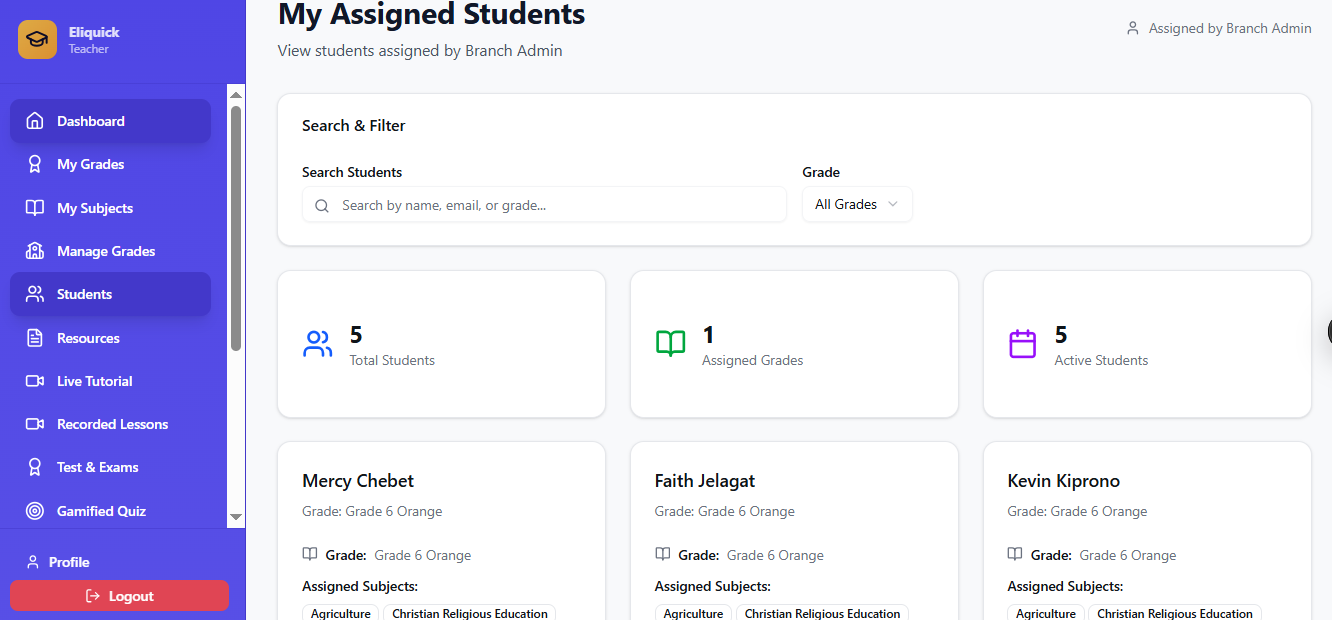The height and width of the screenshot is (620, 1332).
Task: Click the search magnifier icon
Action: (x=322, y=206)
